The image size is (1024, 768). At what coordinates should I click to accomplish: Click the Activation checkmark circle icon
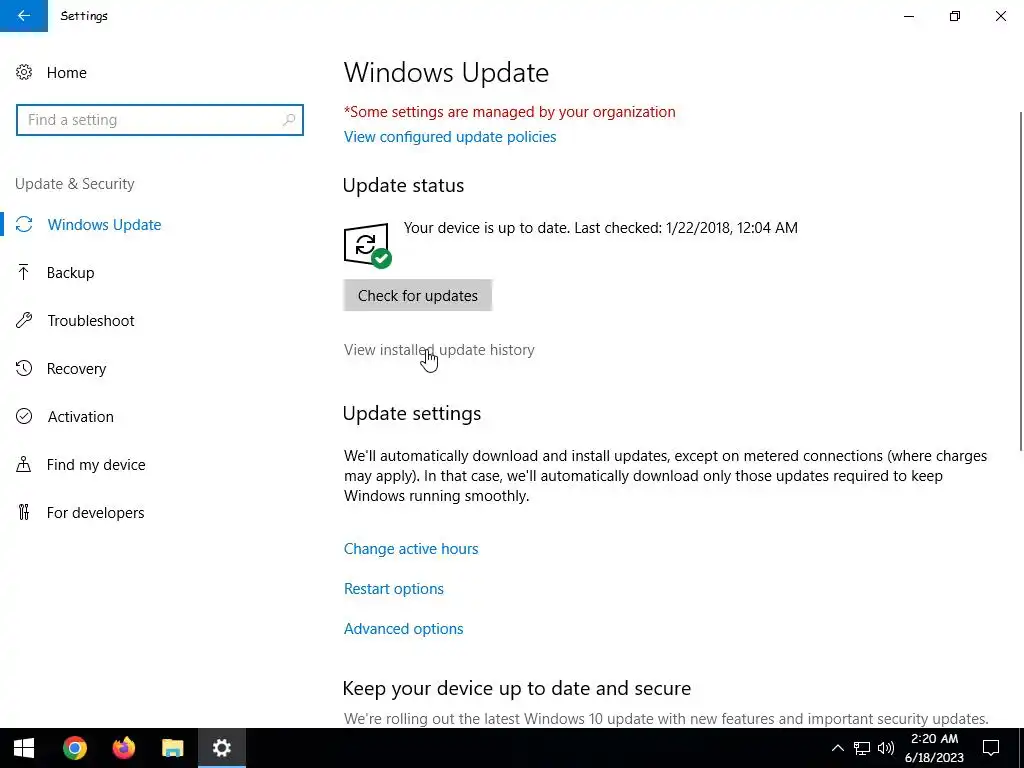point(24,417)
